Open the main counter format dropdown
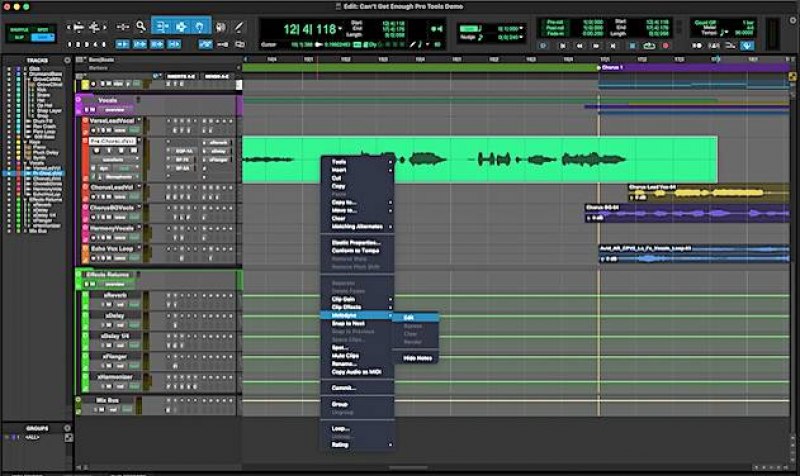800x476 pixels. pyautogui.click(x=341, y=29)
